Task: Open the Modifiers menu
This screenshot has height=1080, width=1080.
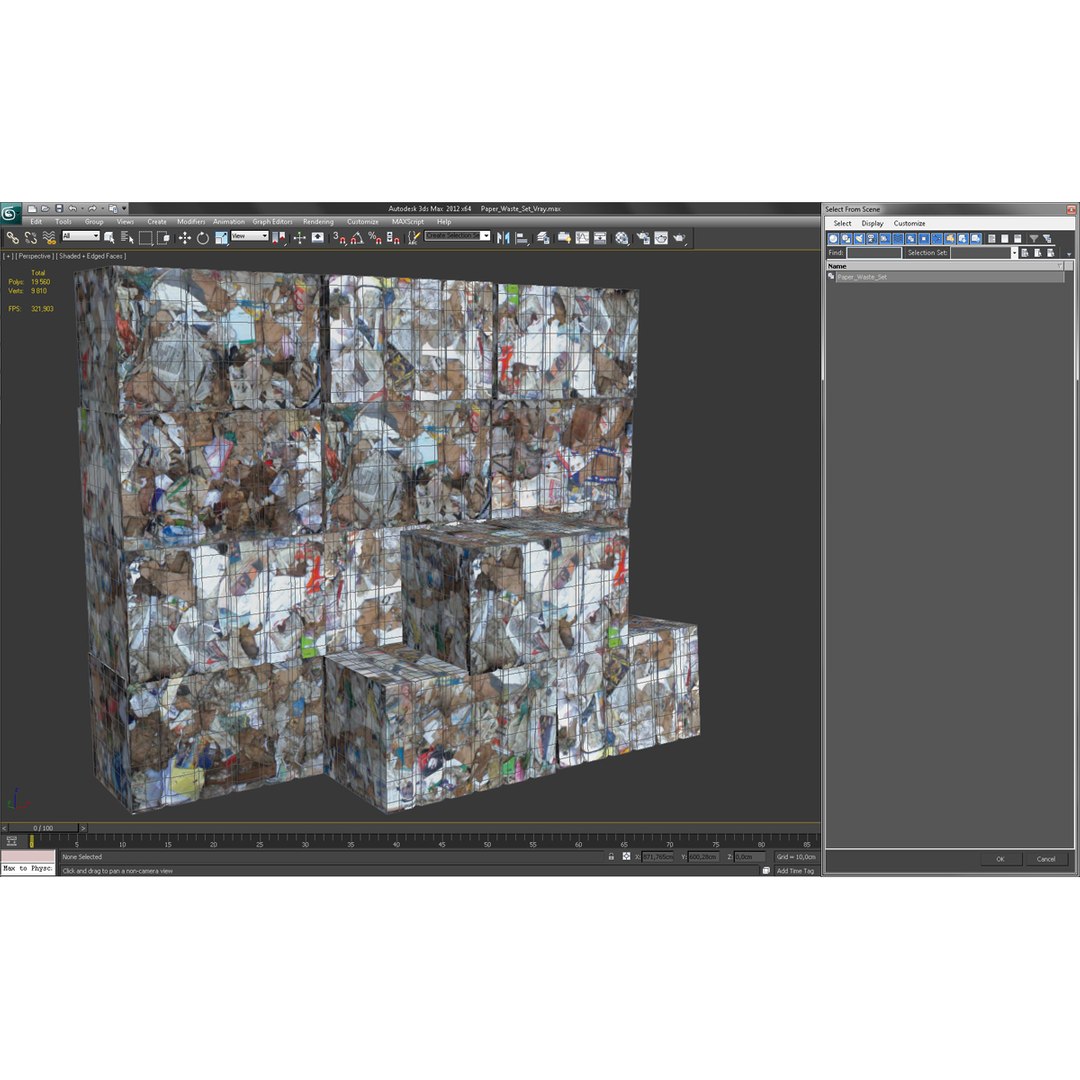Action: pos(191,222)
